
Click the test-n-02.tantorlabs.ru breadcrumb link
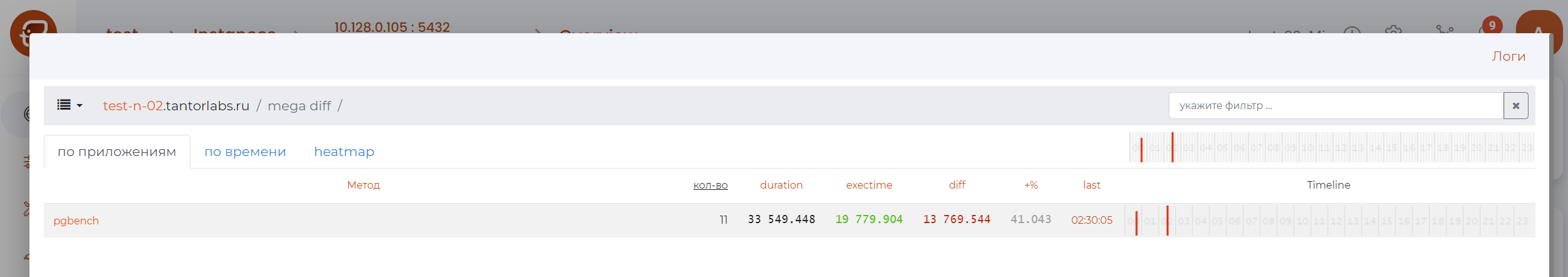(x=176, y=106)
